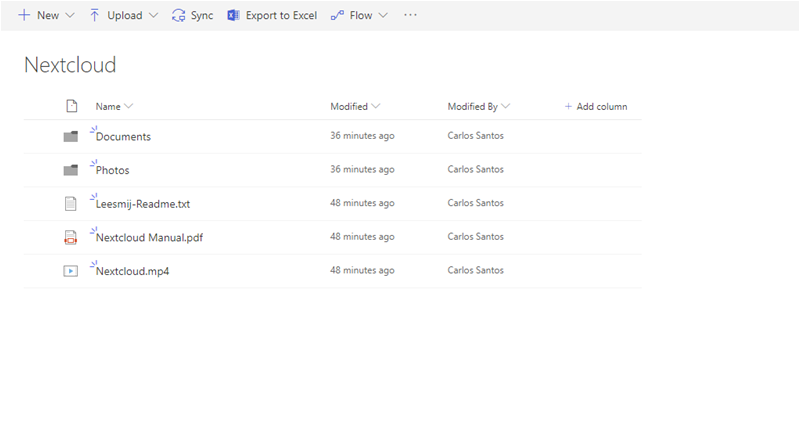Click the file type column header icon

tap(71, 106)
